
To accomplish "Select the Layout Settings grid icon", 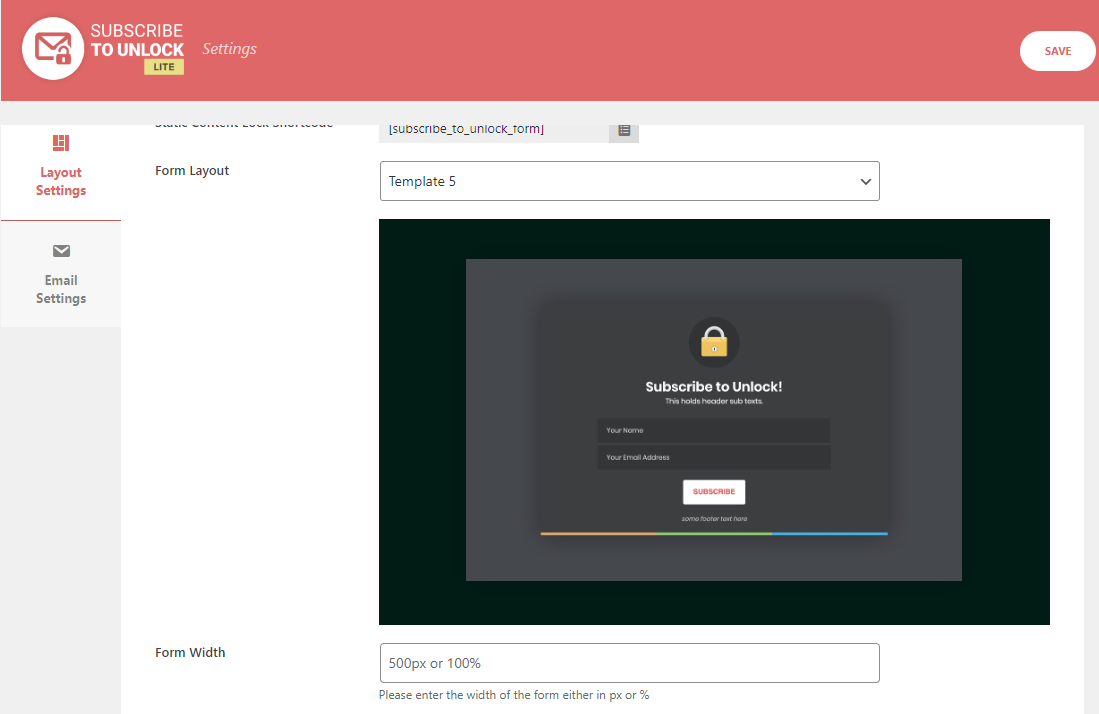I will (x=61, y=143).
